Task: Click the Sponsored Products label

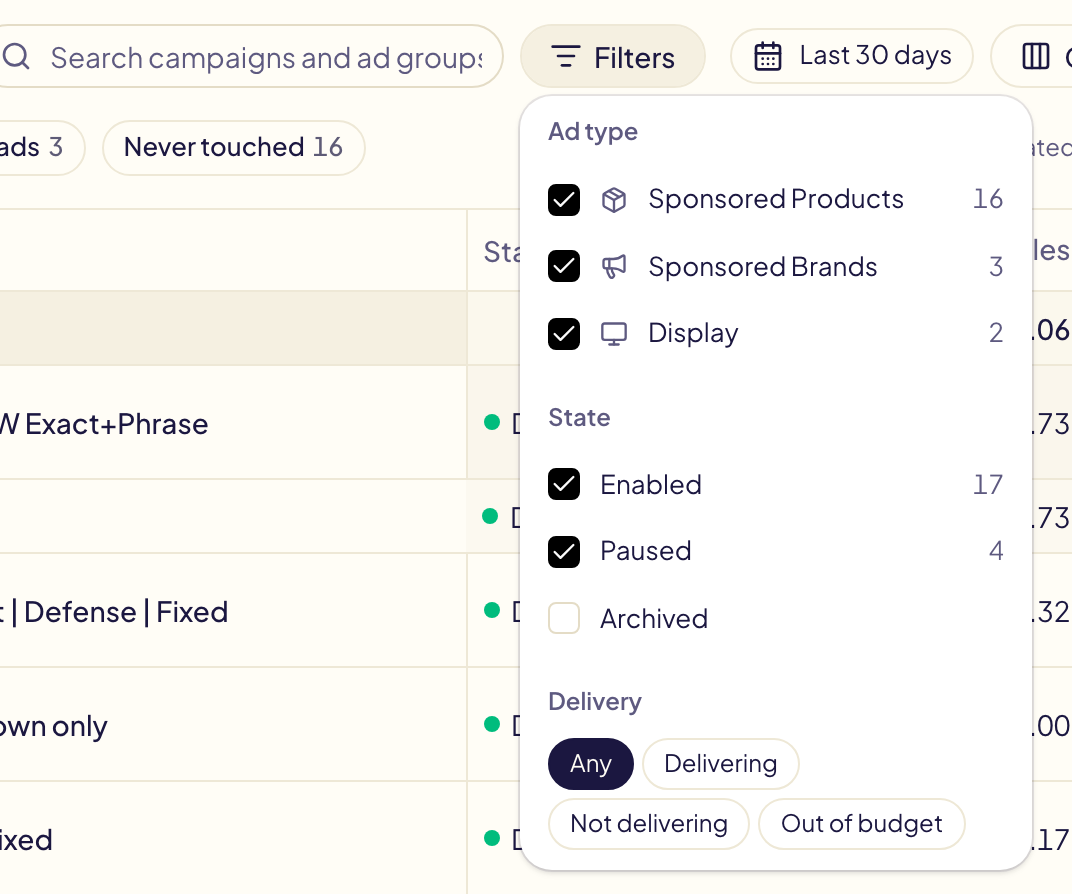Action: [776, 199]
